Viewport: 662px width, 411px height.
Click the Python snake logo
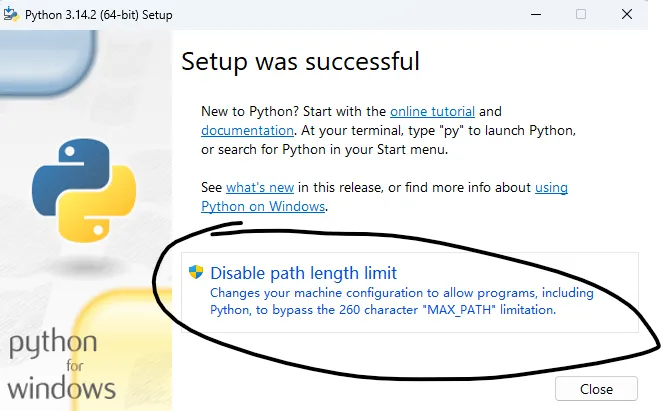click(84, 191)
